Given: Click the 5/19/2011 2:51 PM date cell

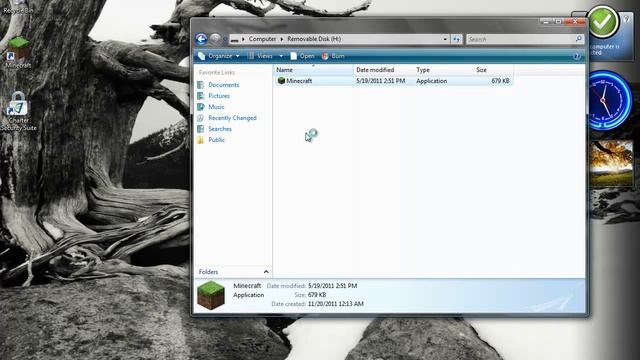Looking at the screenshot, I should [380, 81].
